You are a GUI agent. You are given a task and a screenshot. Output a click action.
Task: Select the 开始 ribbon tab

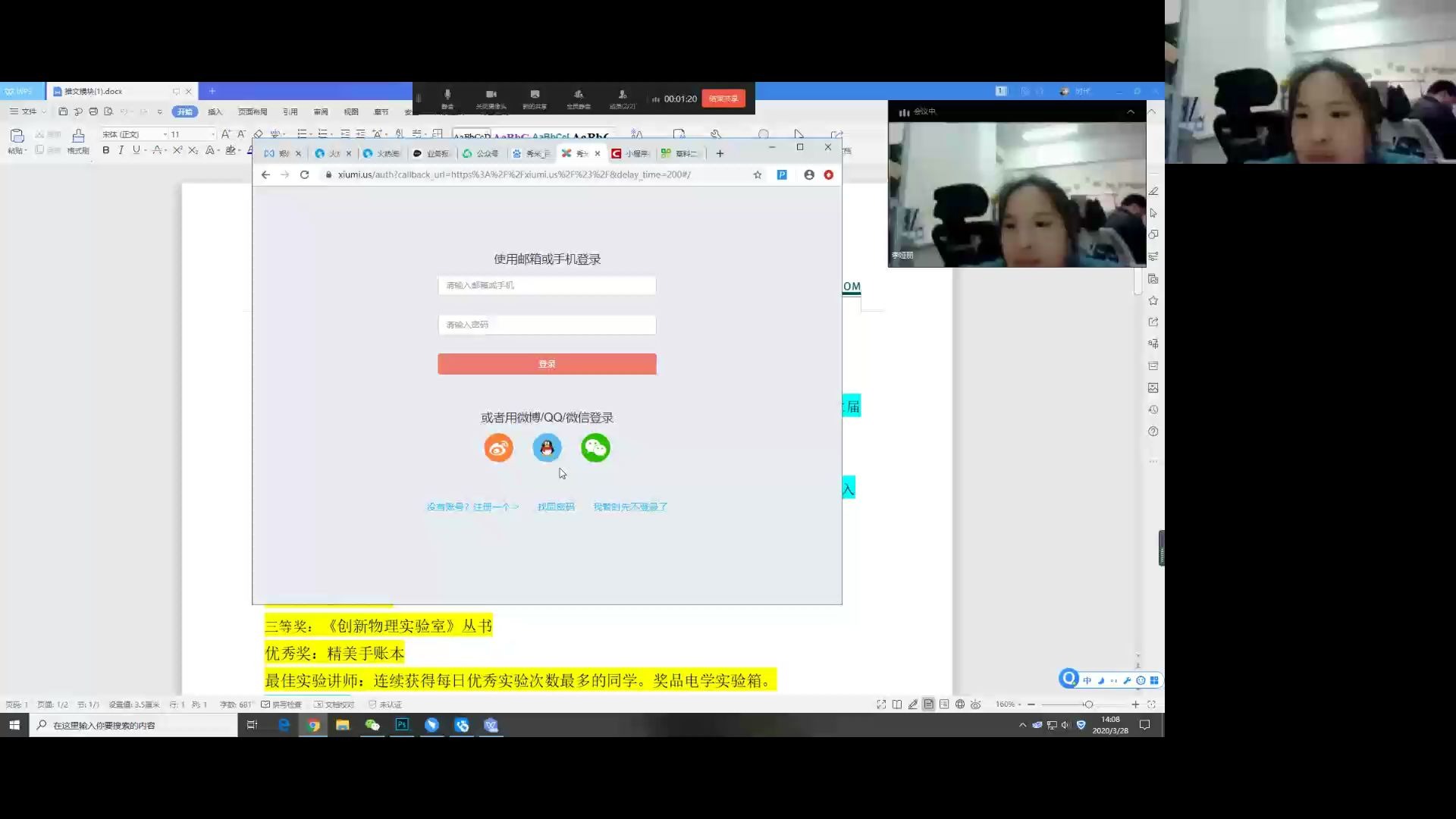185,111
